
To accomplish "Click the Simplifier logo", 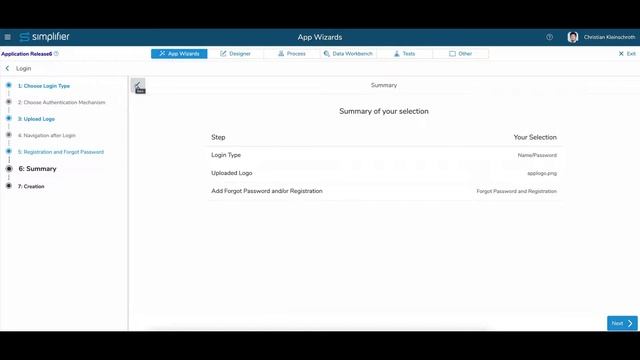I will click(44, 37).
